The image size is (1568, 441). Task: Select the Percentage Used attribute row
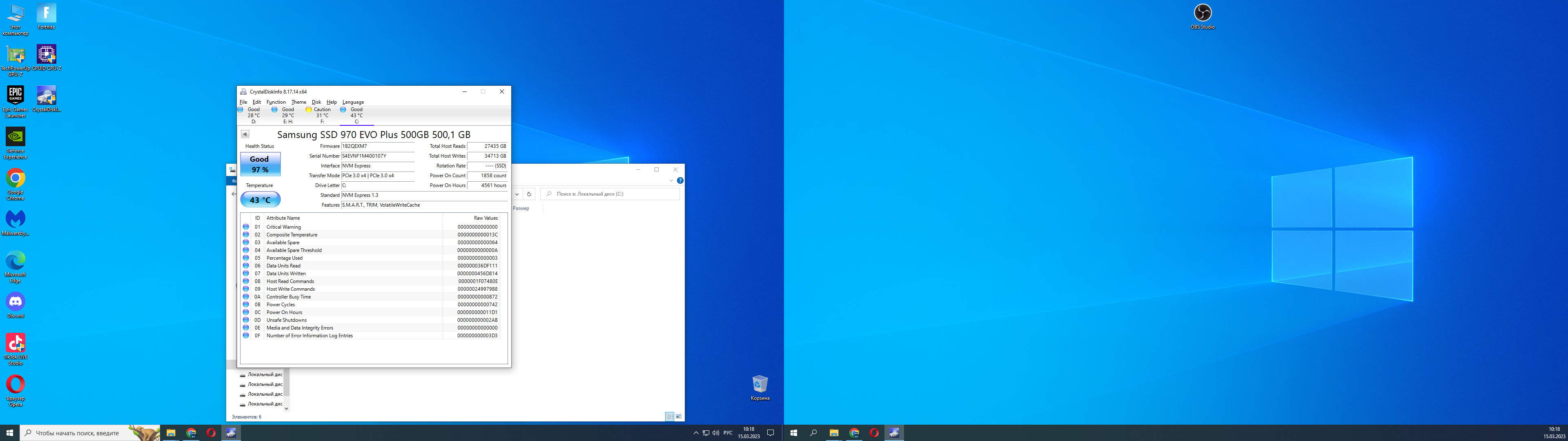point(371,258)
